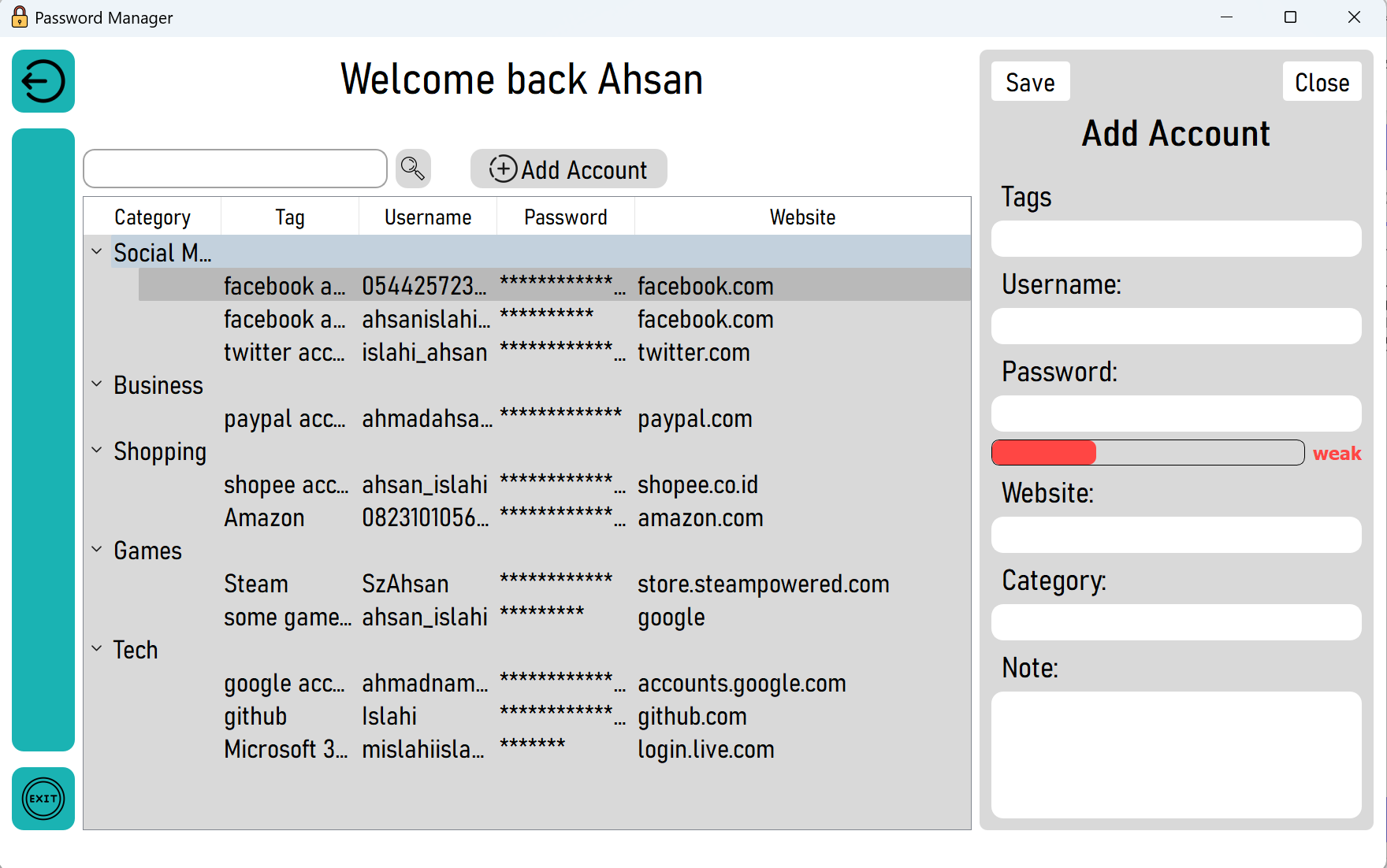Click the masked password in Microsoft 3... row
The width and height of the screenshot is (1387, 868).
point(533,745)
